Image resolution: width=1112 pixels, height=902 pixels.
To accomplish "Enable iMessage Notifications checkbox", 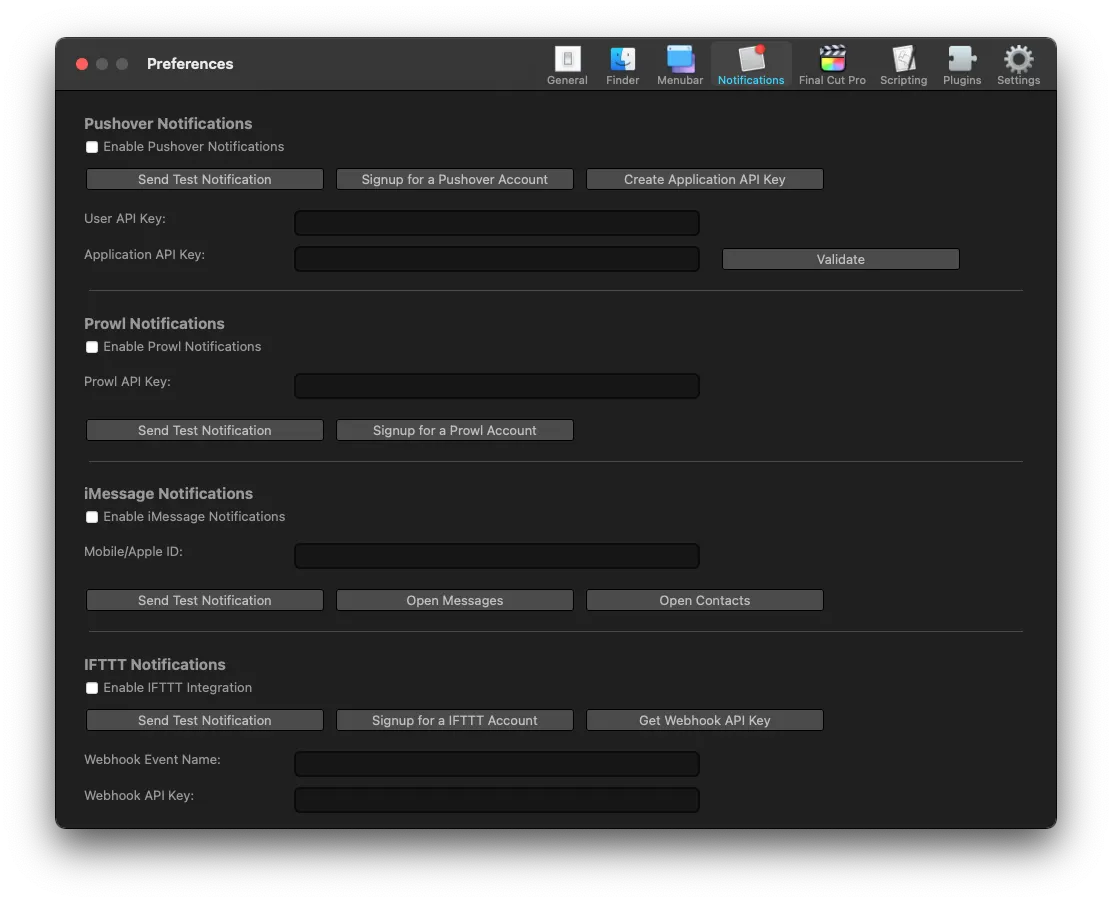I will tap(92, 517).
